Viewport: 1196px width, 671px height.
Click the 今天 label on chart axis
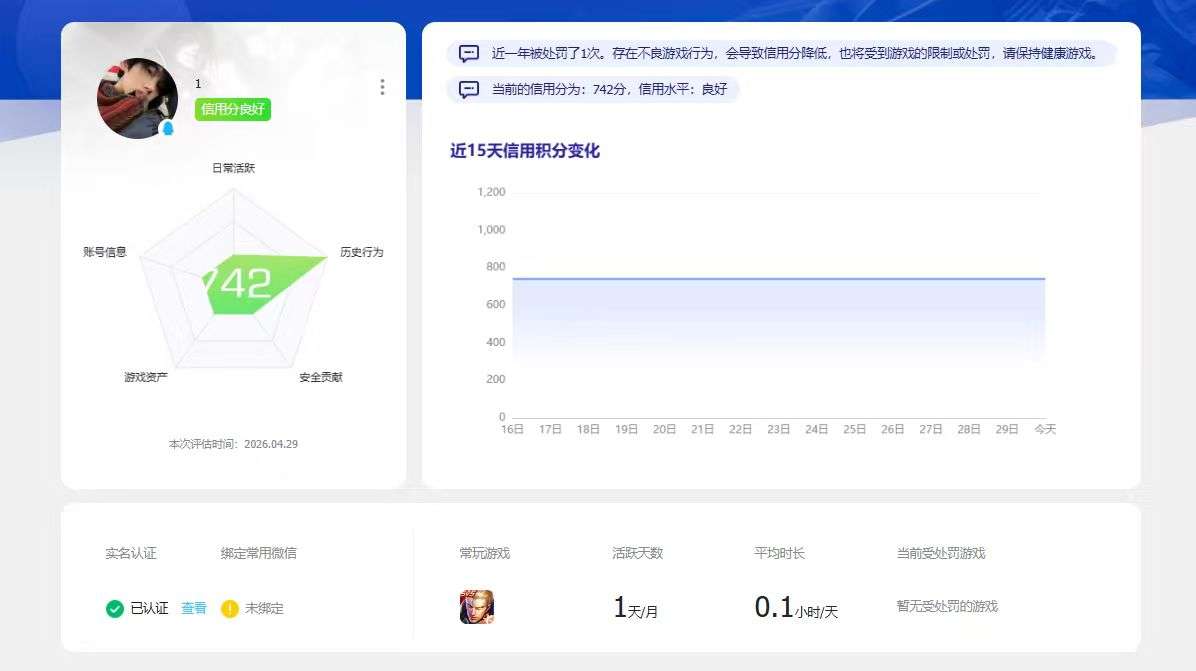(x=1045, y=429)
